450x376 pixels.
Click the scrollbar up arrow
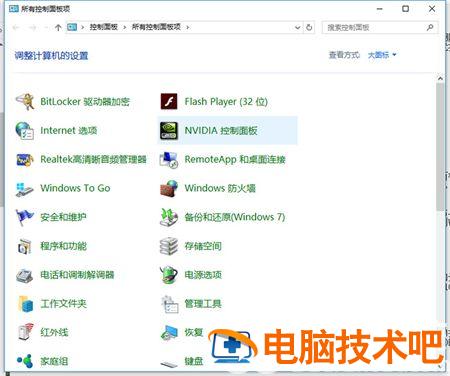click(x=440, y=79)
